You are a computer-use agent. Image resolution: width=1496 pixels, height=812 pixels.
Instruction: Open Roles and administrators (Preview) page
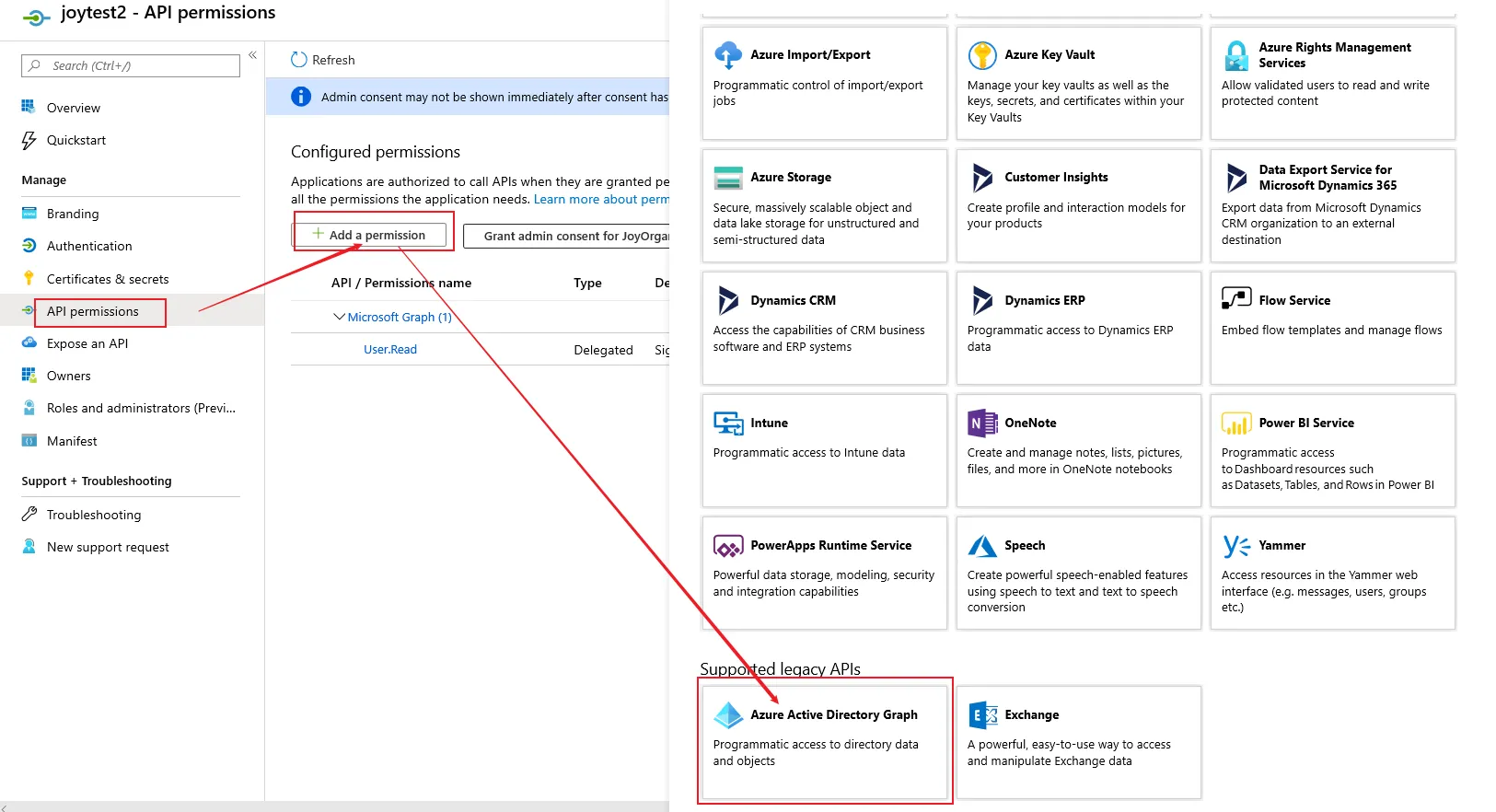pos(141,408)
